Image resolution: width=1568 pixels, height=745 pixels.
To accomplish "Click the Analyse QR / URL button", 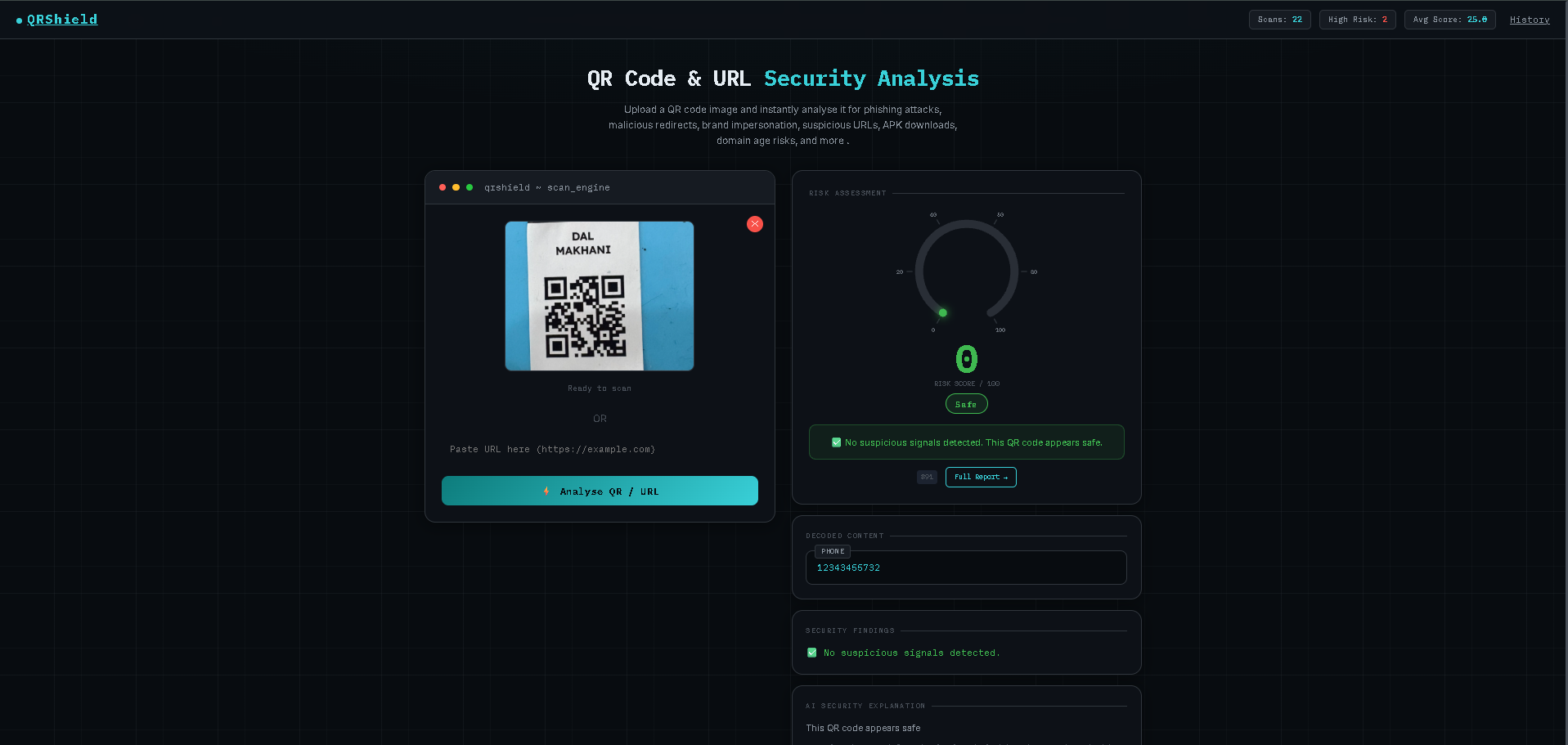I will (x=600, y=491).
